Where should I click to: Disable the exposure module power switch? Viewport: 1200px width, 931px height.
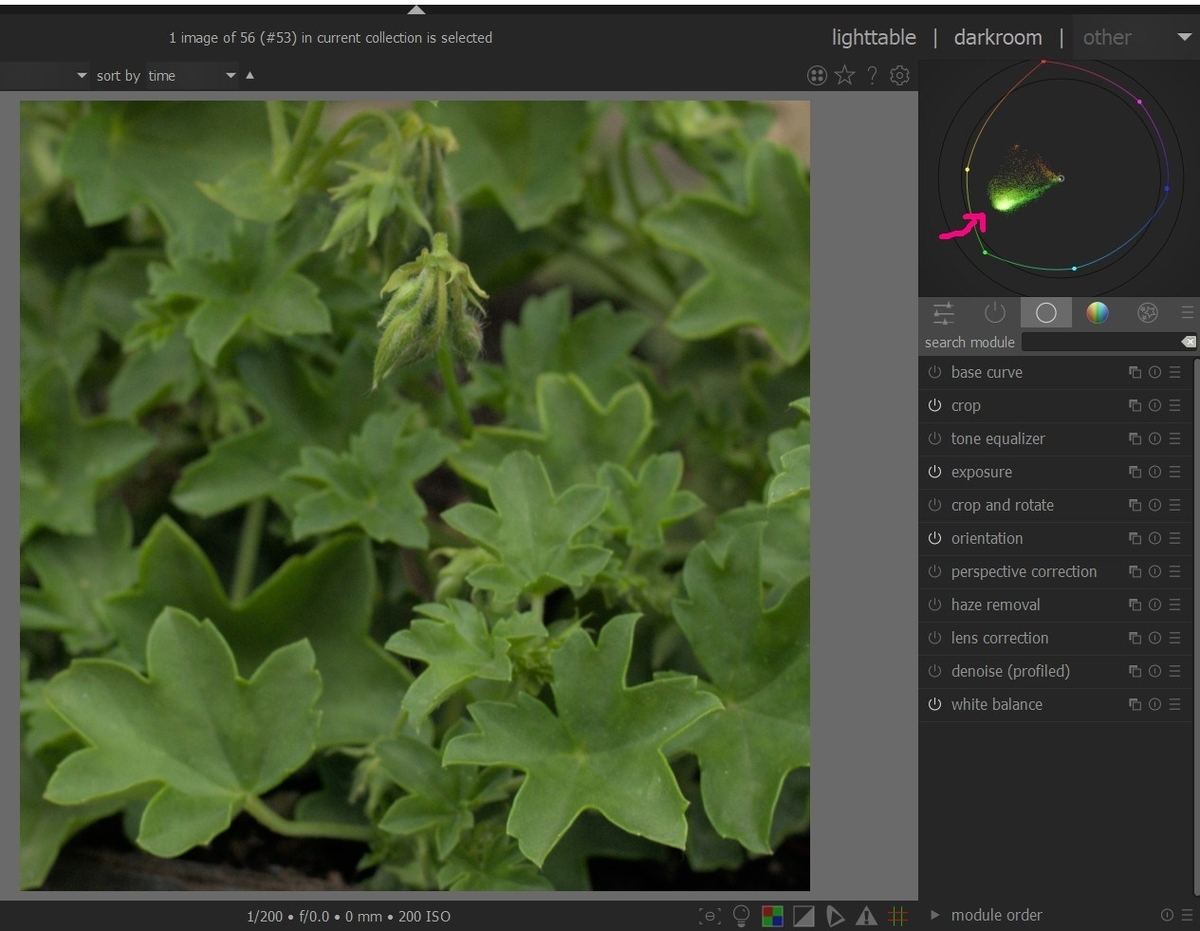pos(935,472)
